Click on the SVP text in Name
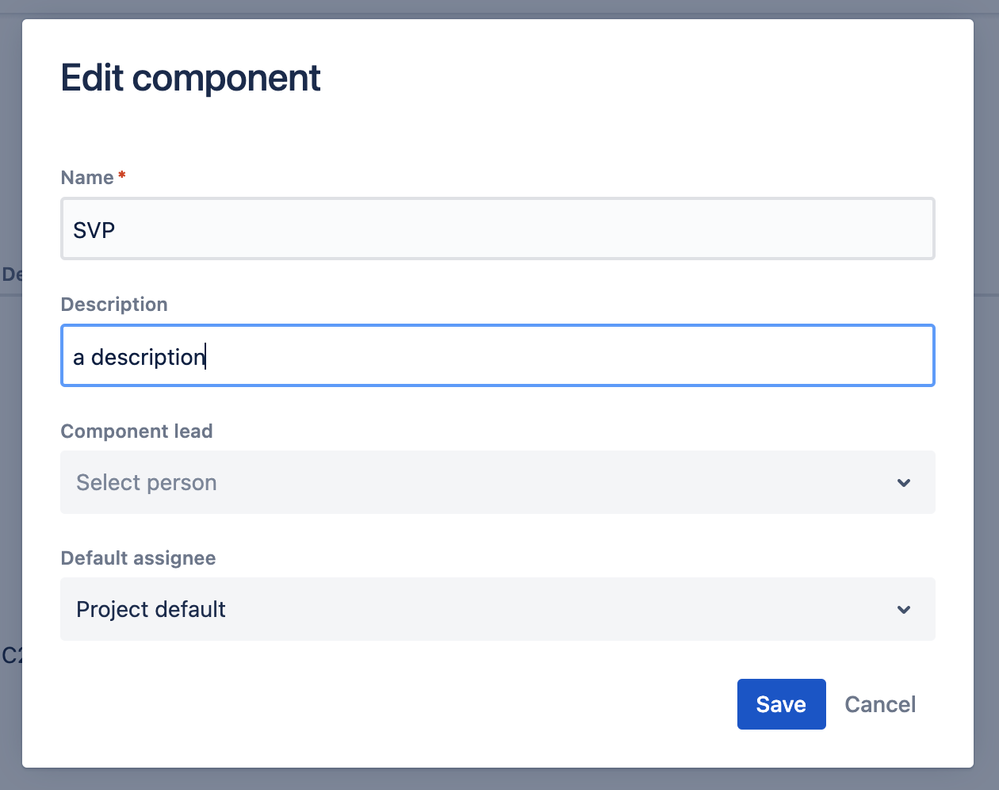Viewport: 999px width, 790px height. click(95, 230)
